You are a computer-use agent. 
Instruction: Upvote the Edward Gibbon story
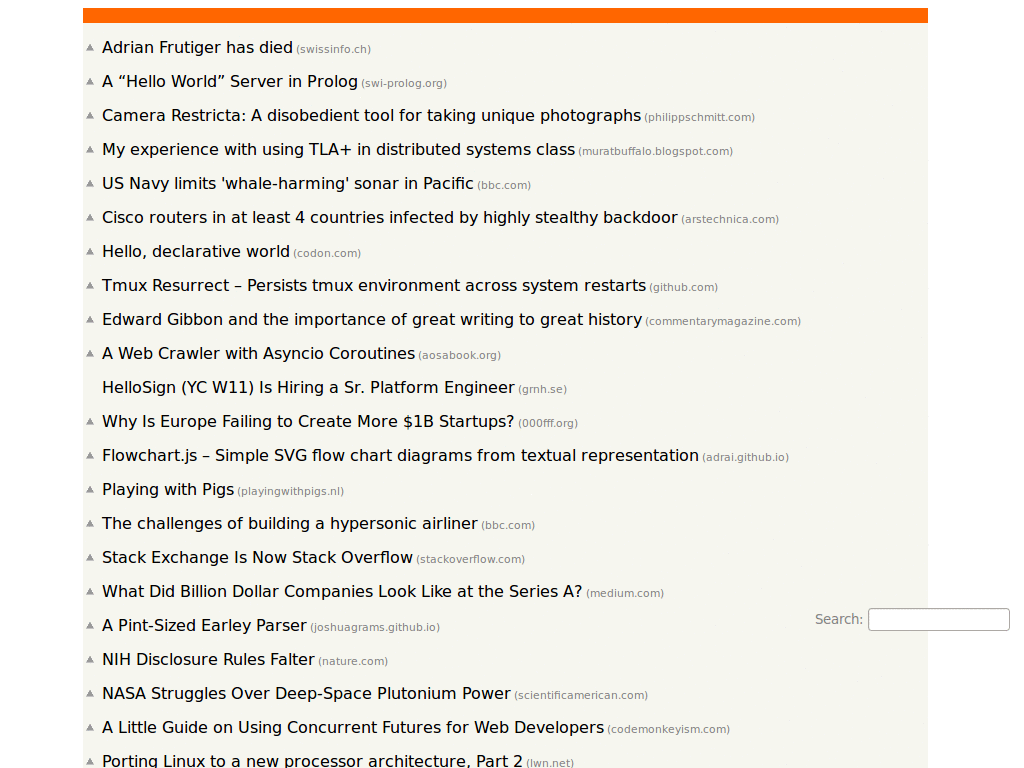(90, 319)
